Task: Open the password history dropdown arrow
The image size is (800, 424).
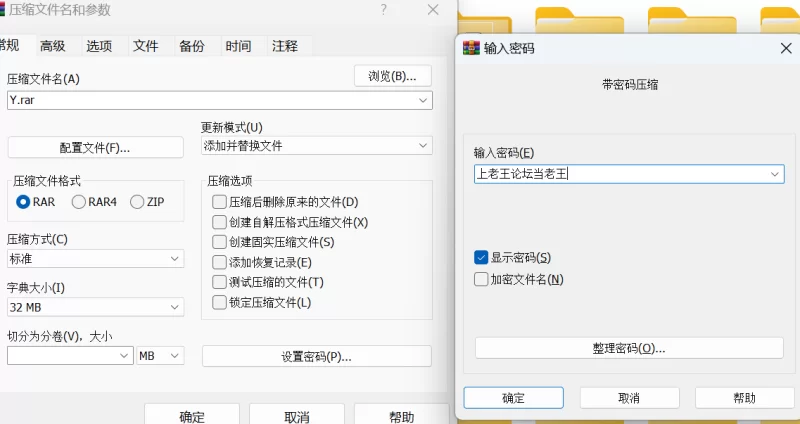Action: (775, 174)
